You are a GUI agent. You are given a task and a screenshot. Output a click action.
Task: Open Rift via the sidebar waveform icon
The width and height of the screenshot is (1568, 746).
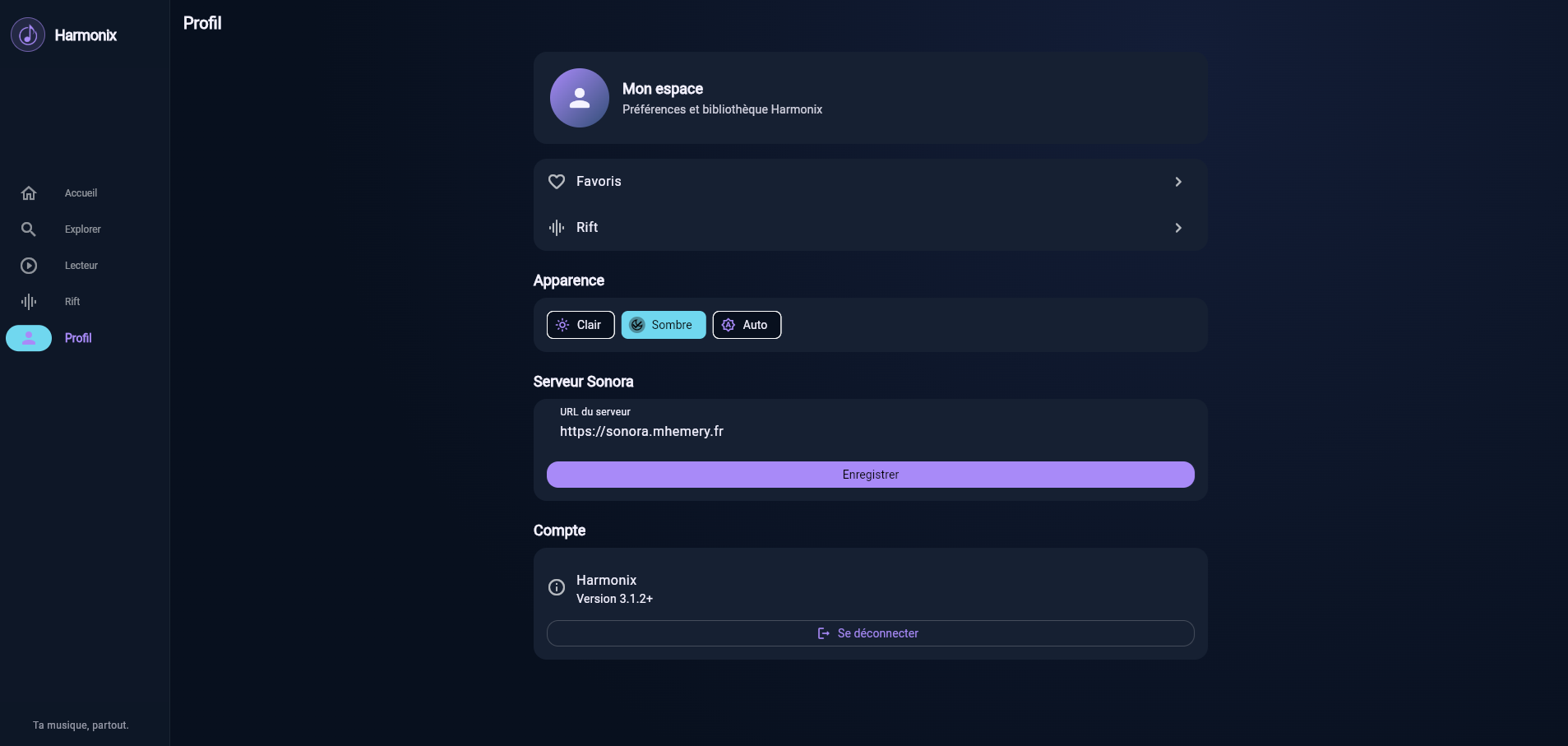coord(29,302)
